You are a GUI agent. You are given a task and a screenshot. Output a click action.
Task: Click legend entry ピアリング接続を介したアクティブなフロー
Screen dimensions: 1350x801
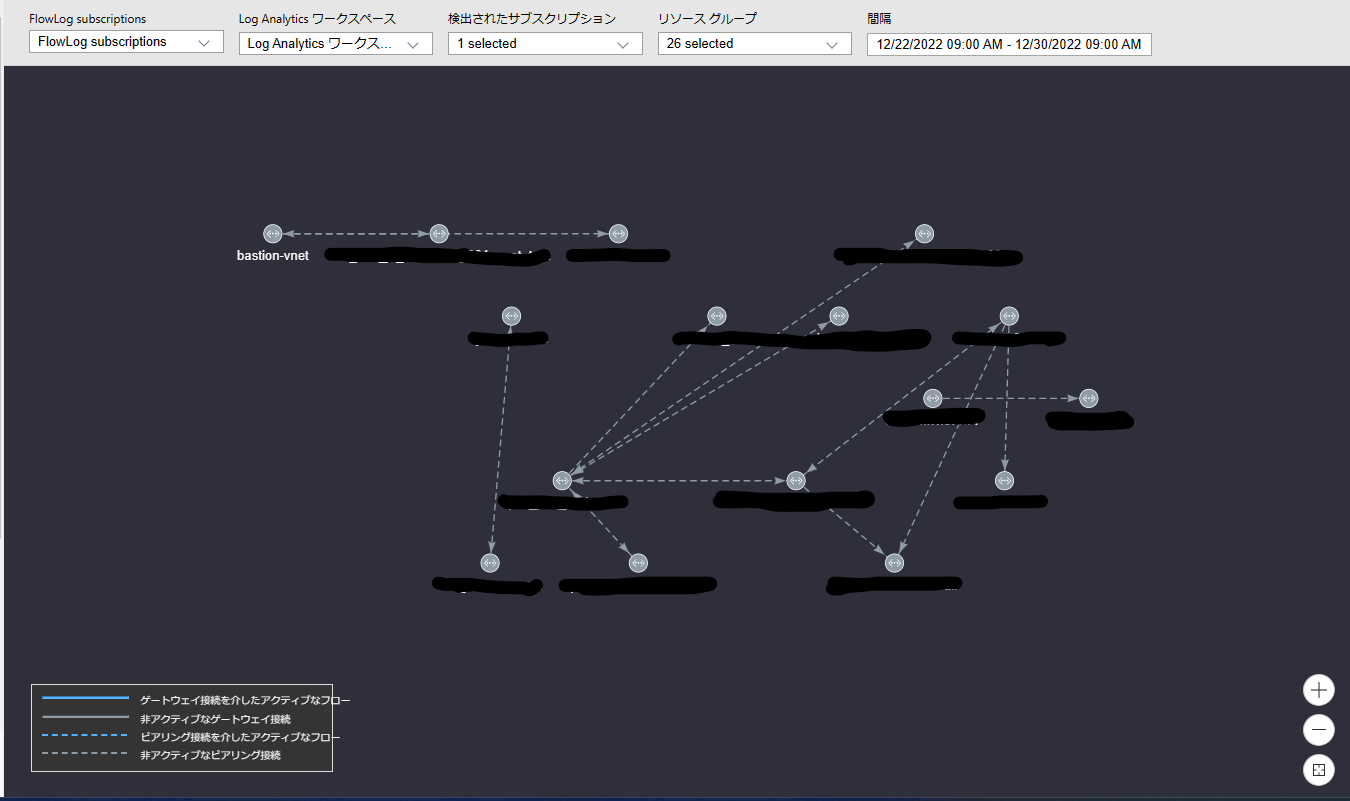240,737
